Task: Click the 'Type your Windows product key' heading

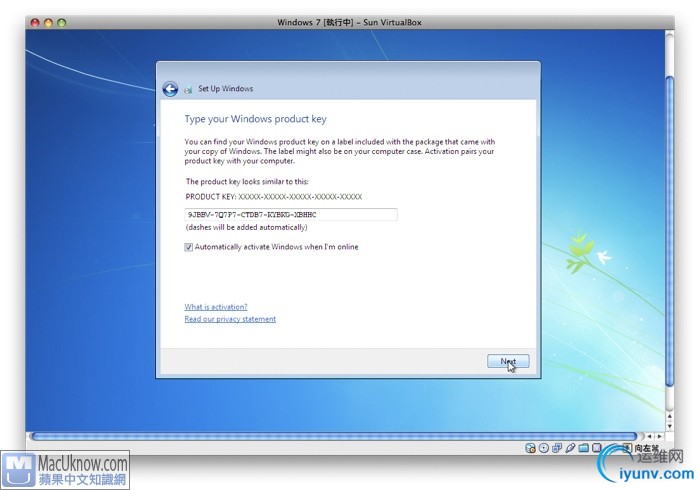Action: 255,119
